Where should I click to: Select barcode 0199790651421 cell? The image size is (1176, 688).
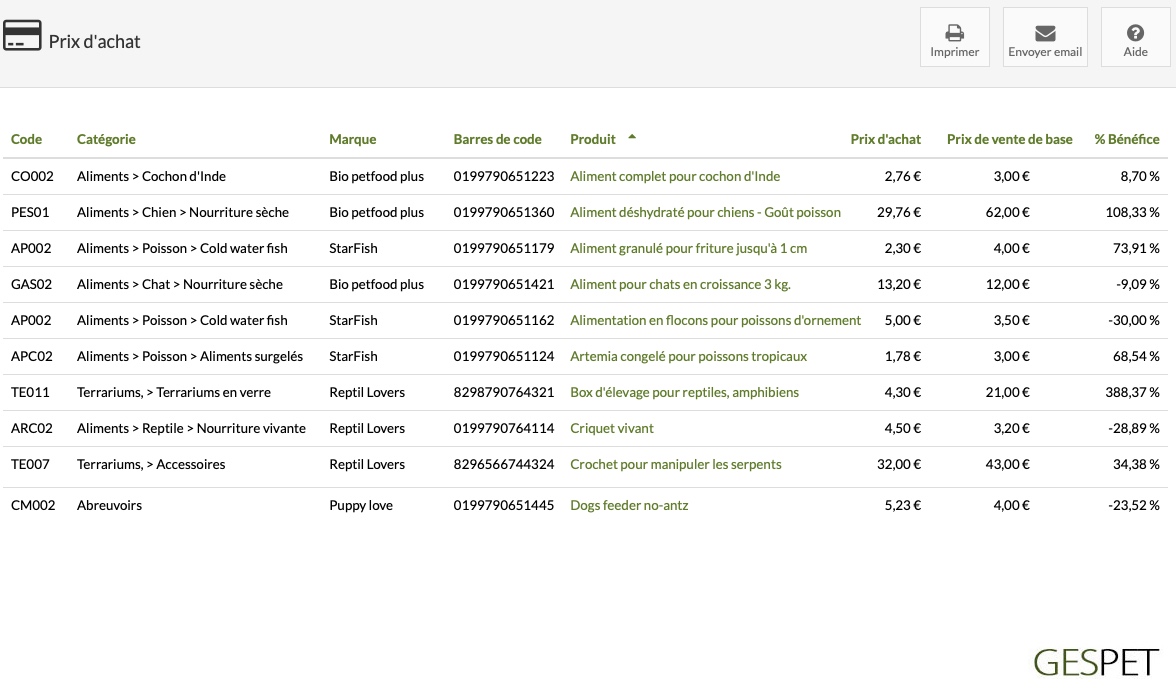click(503, 284)
